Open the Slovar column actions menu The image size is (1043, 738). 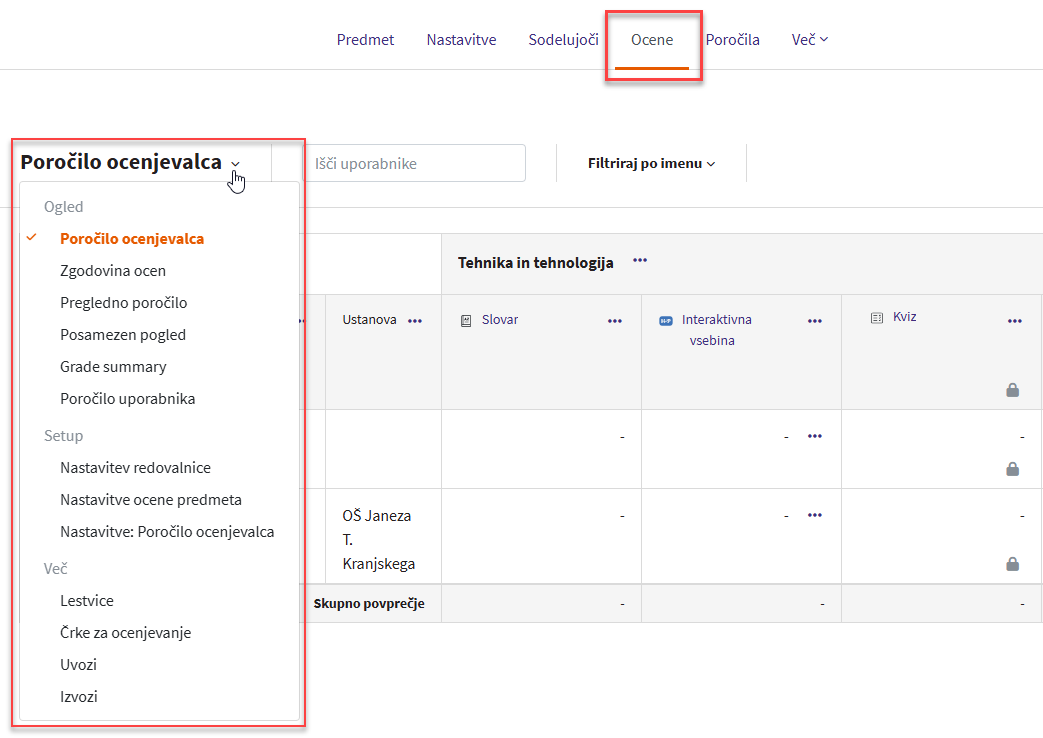point(615,321)
